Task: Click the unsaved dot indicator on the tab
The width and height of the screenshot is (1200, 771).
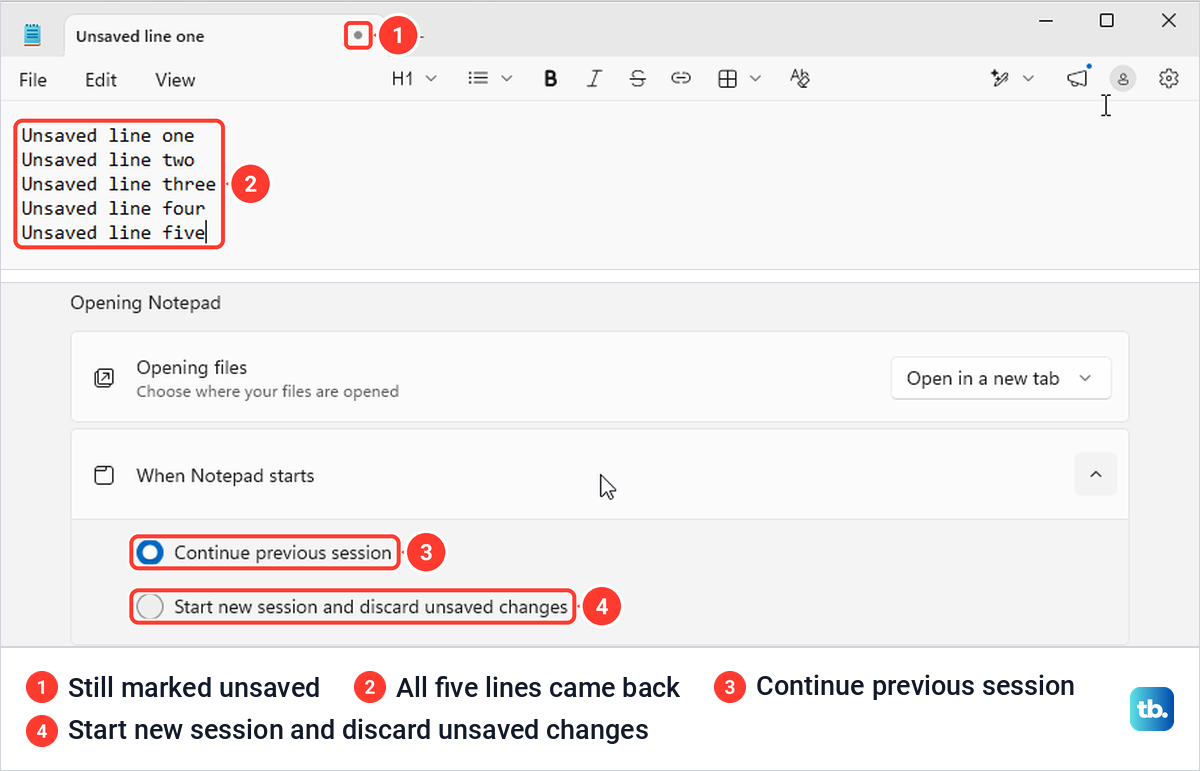Action: tap(358, 36)
